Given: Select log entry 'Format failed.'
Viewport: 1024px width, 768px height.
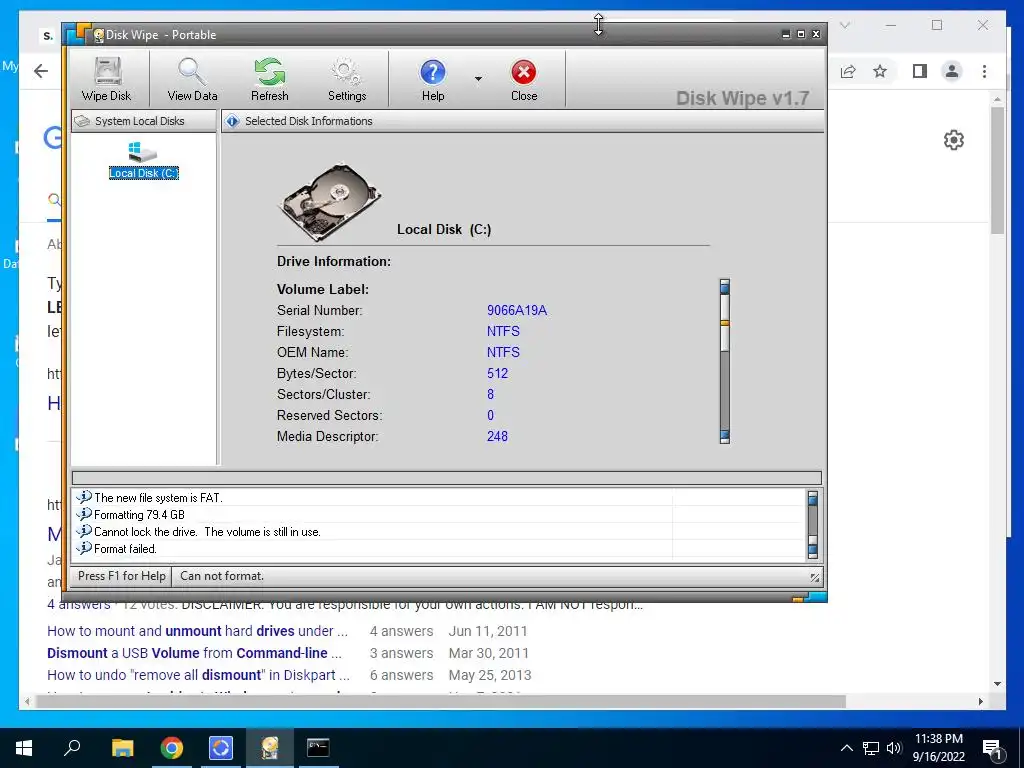Looking at the screenshot, I should [x=125, y=549].
